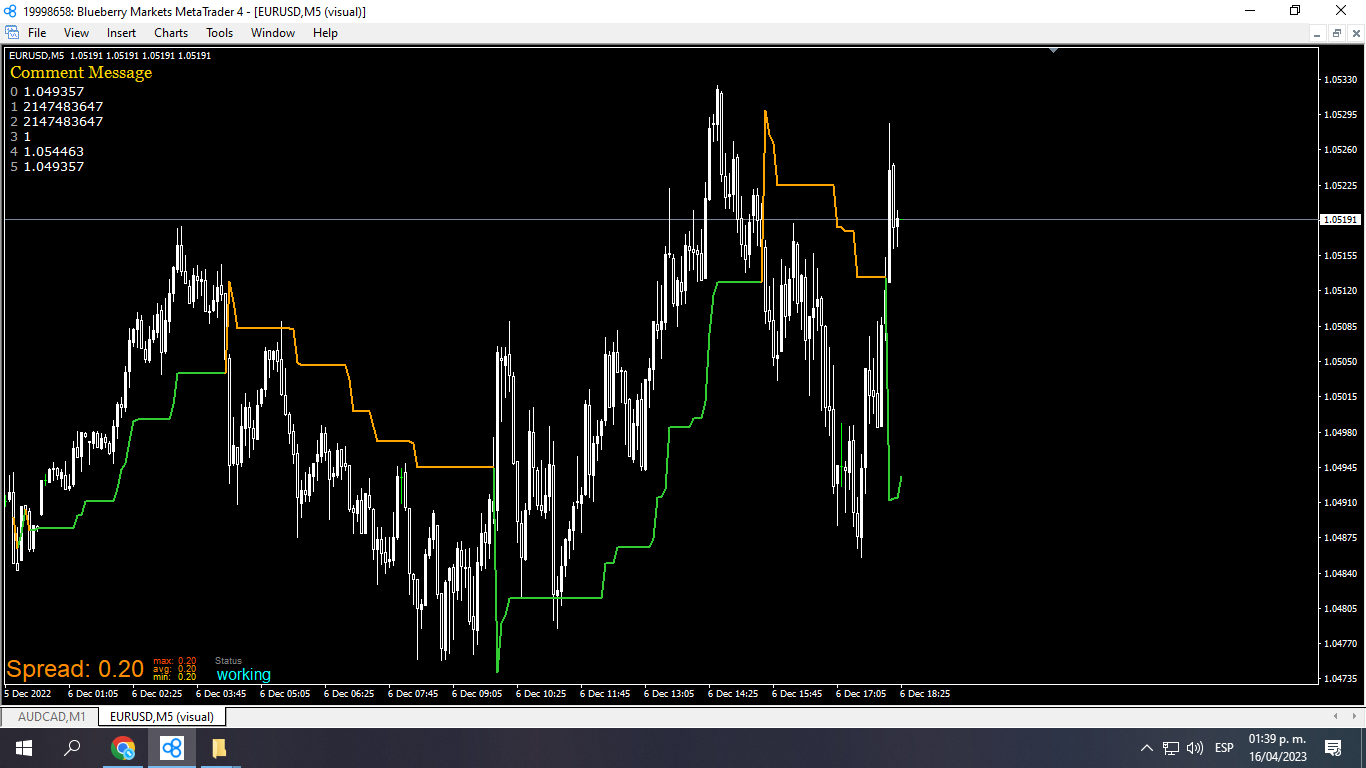Minimize the inner chart window
This screenshot has width=1366, height=768.
[x=1319, y=33]
